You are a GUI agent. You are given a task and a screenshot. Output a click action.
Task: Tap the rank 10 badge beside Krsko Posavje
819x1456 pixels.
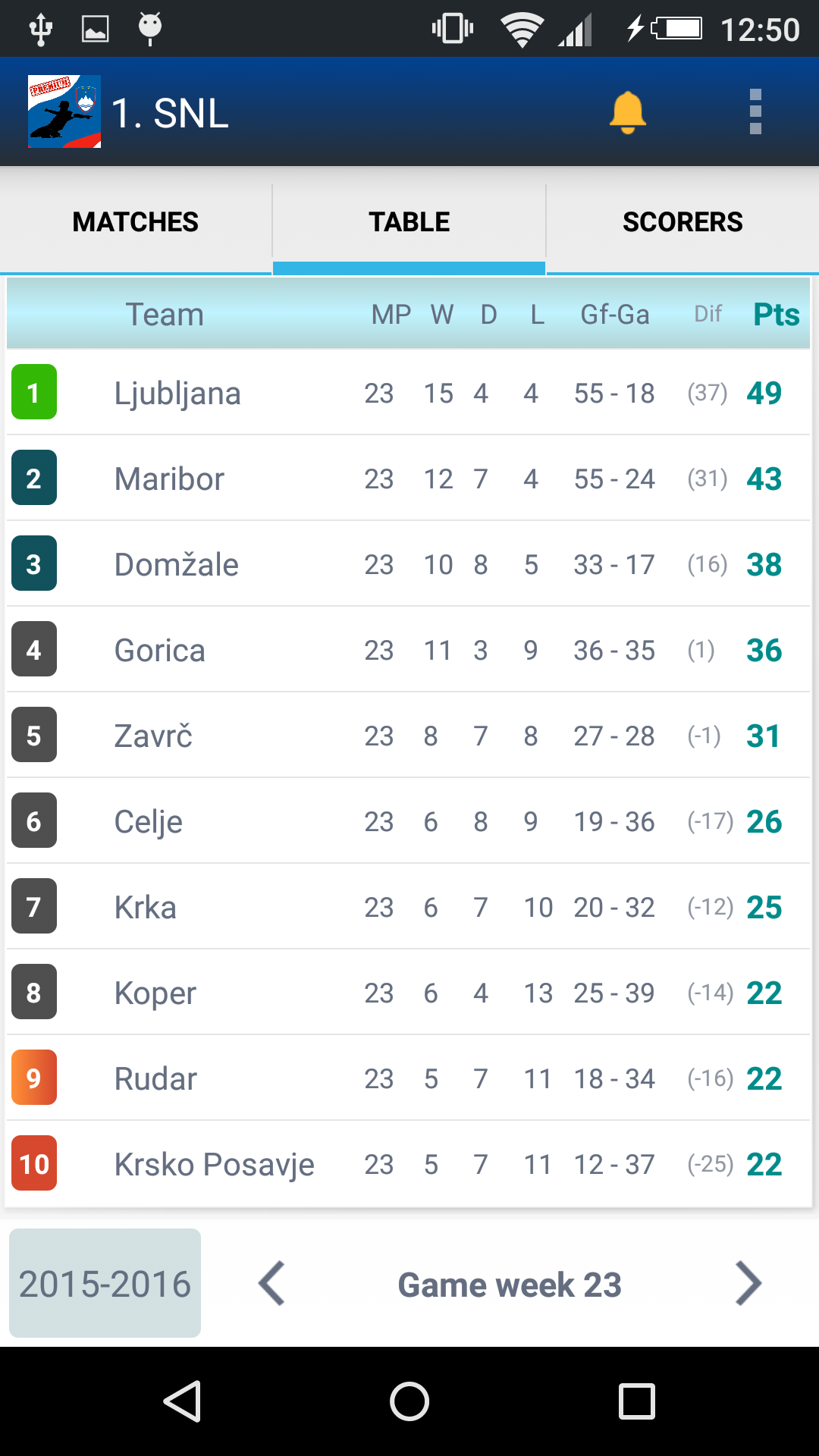33,1163
